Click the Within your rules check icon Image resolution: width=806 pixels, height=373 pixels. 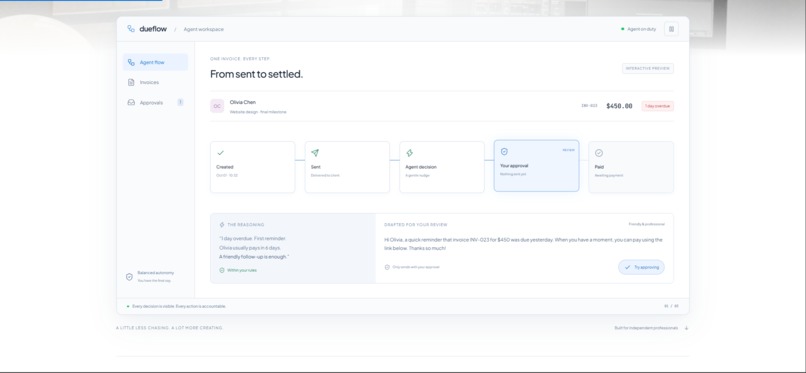pyautogui.click(x=222, y=270)
